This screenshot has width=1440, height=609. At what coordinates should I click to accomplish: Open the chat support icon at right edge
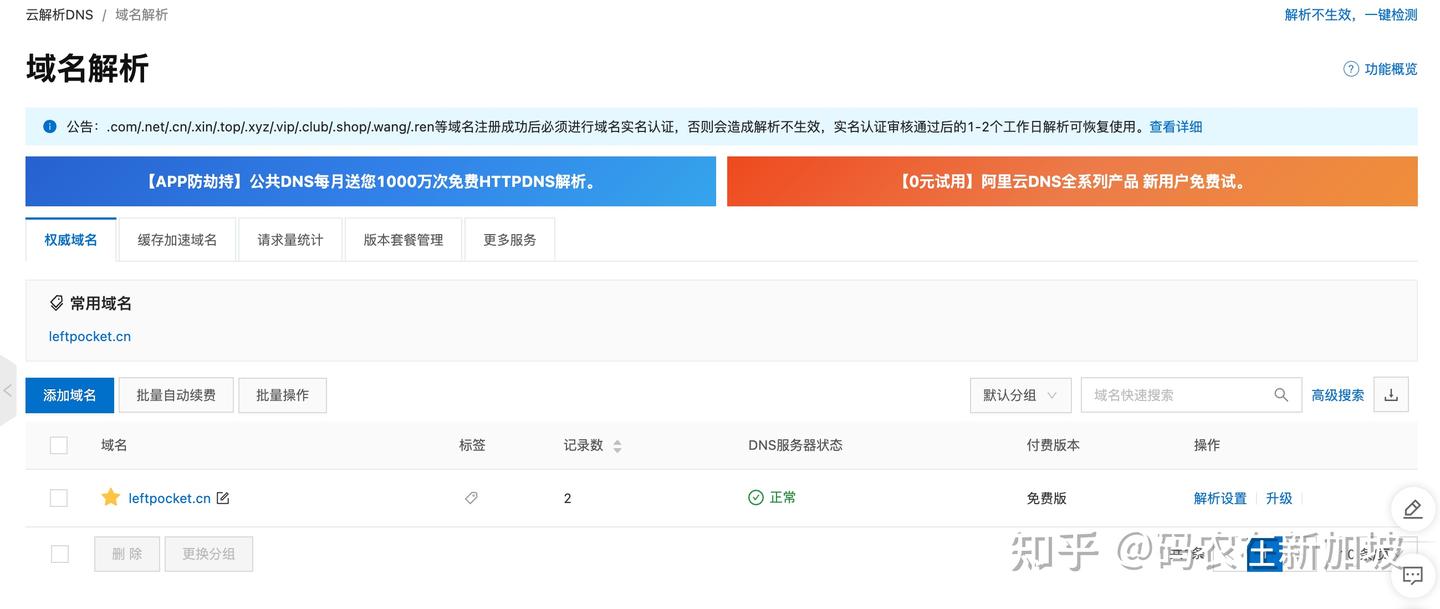pyautogui.click(x=1413, y=576)
